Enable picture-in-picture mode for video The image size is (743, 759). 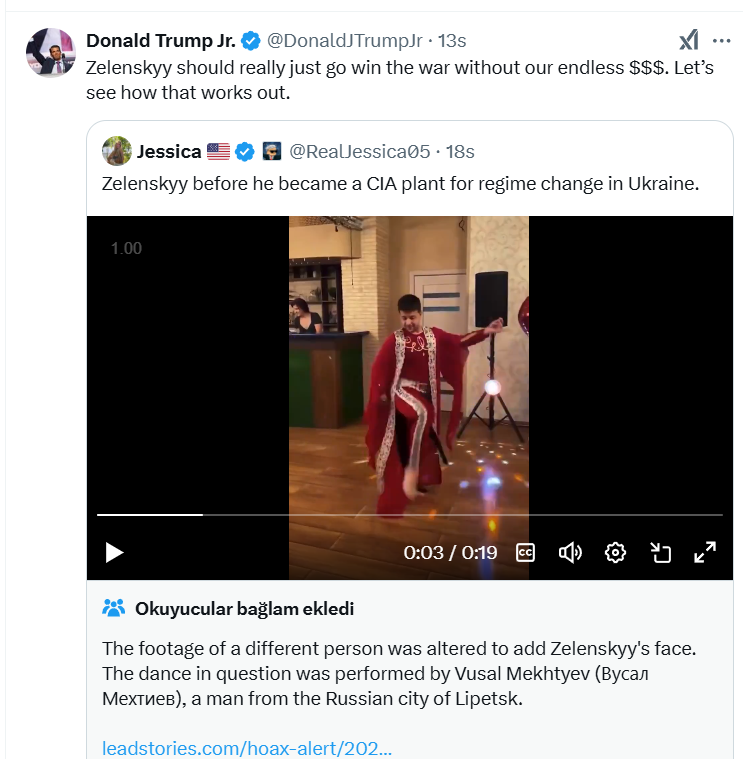click(660, 552)
